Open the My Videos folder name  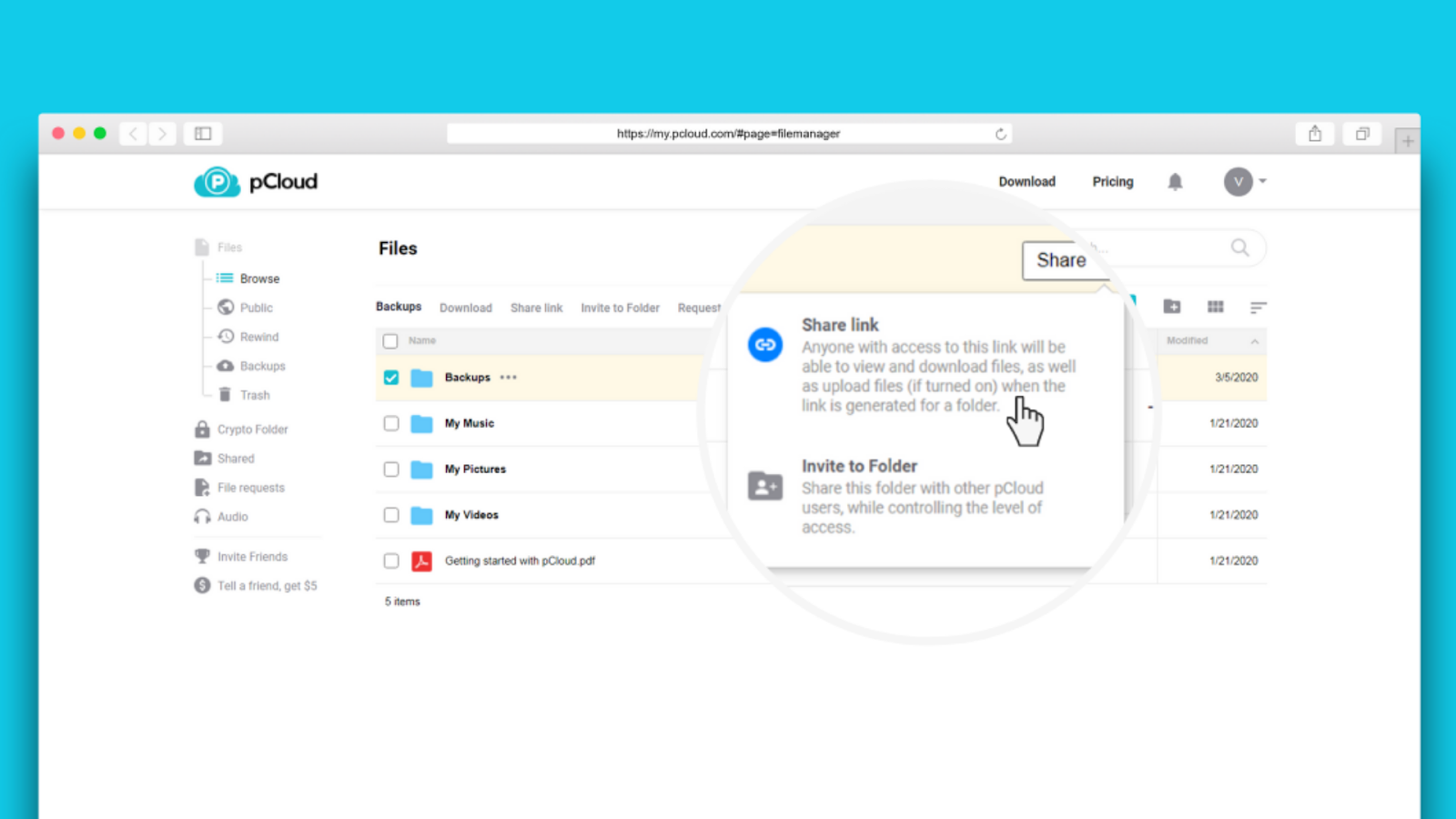click(x=471, y=515)
